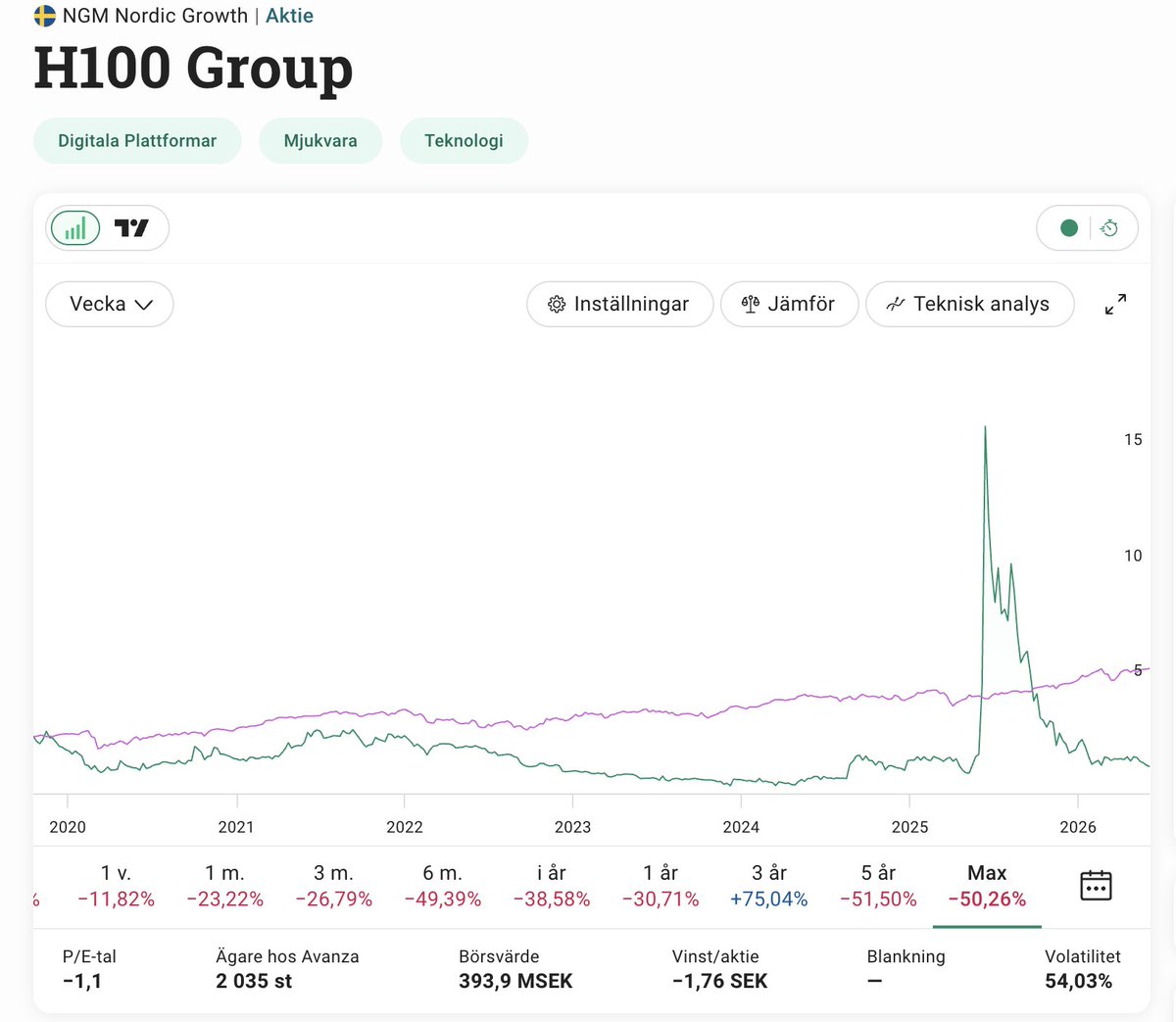Click the Vinst/aktie −1,76 SEK value
Viewport: 1176px width, 1022px height.
click(719, 981)
